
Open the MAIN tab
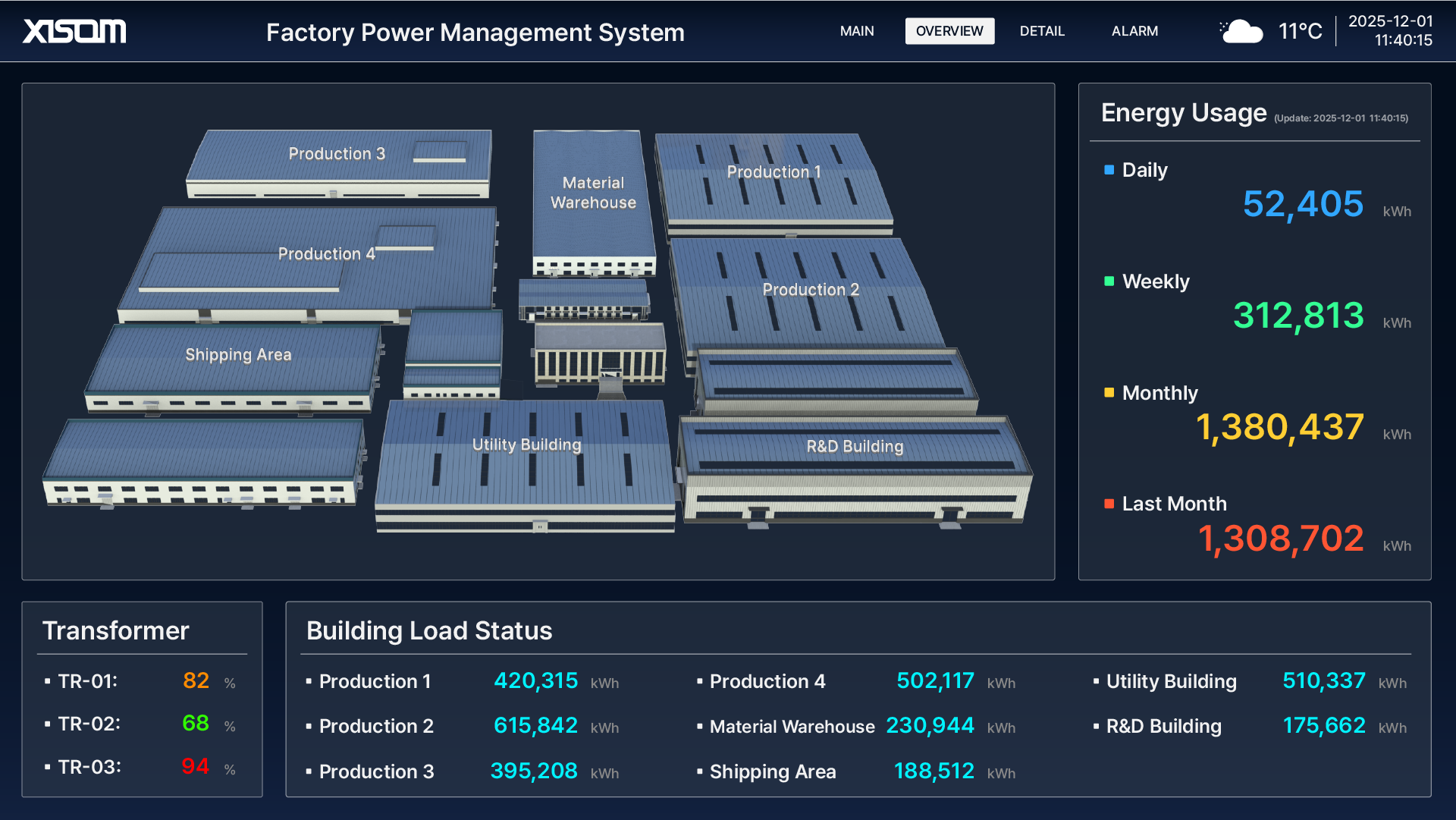[857, 31]
